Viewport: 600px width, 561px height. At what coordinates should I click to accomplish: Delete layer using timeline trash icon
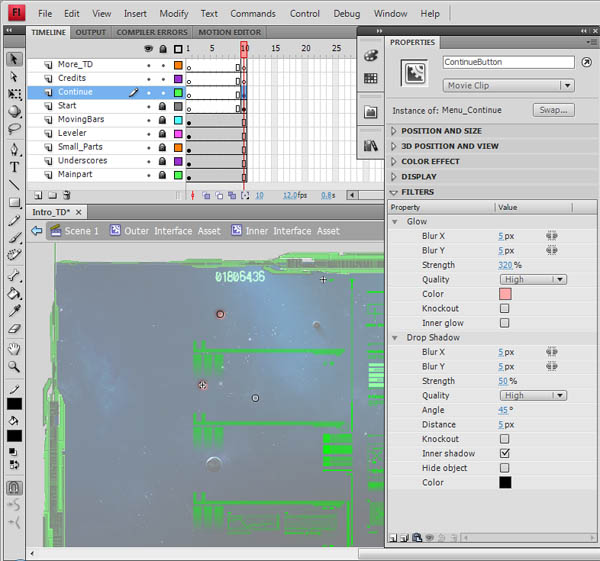coord(66,196)
